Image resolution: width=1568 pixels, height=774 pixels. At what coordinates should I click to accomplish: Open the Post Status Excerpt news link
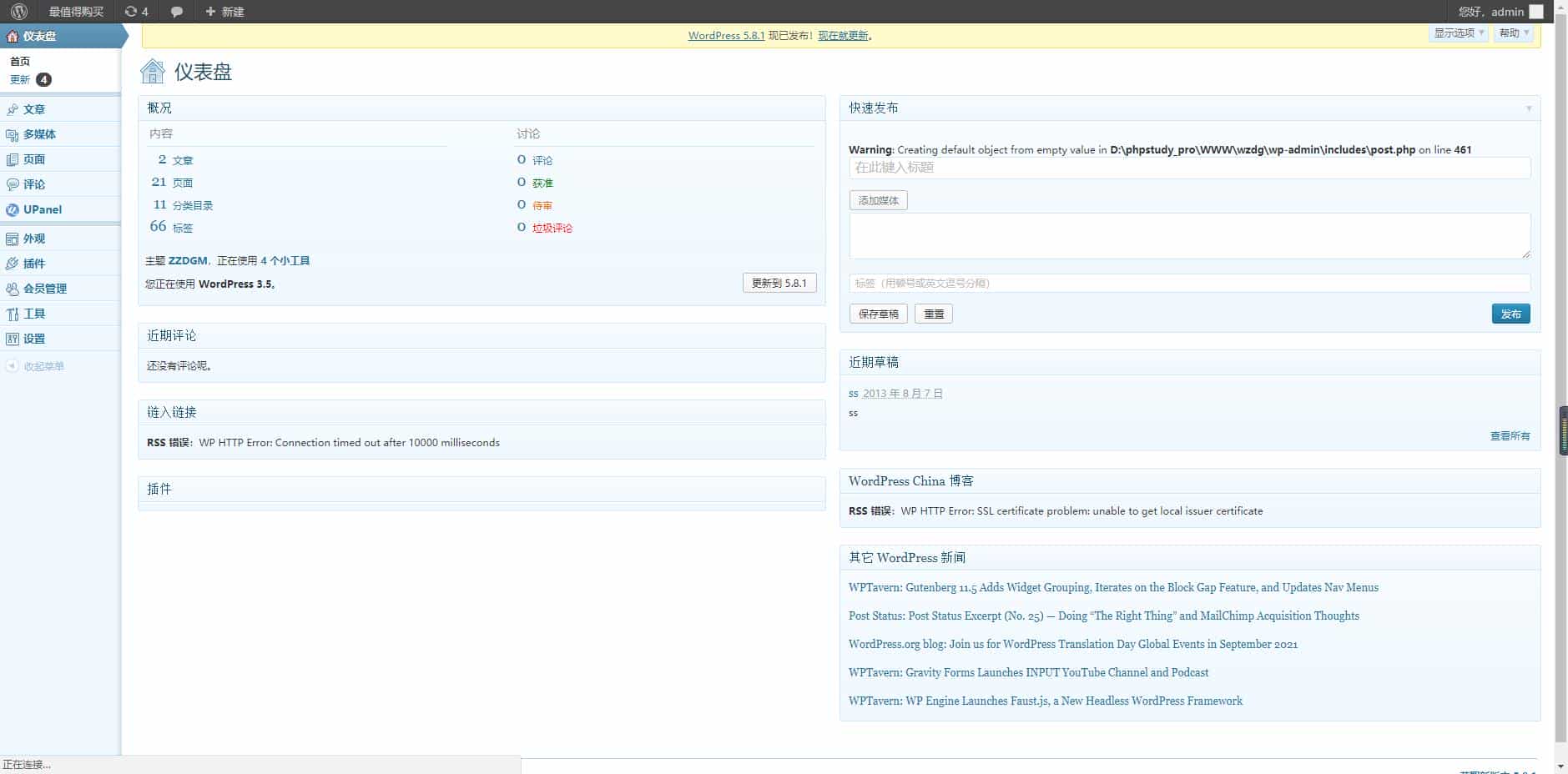1104,616
